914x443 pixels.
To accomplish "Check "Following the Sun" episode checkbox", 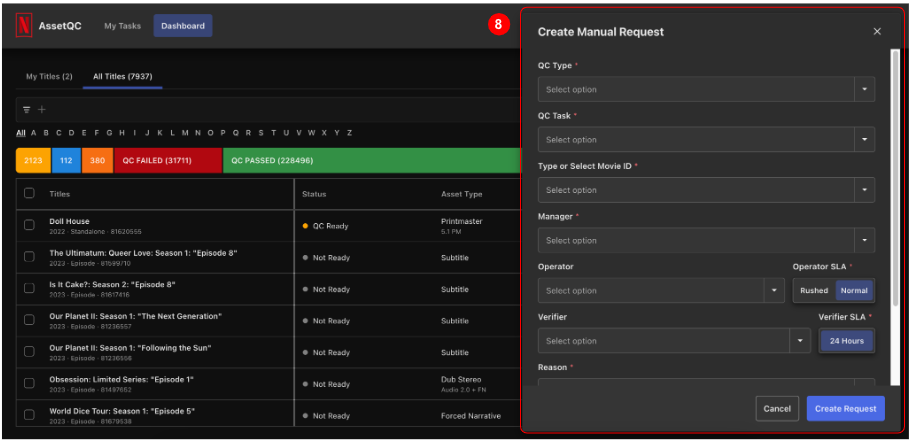I will click(x=29, y=352).
